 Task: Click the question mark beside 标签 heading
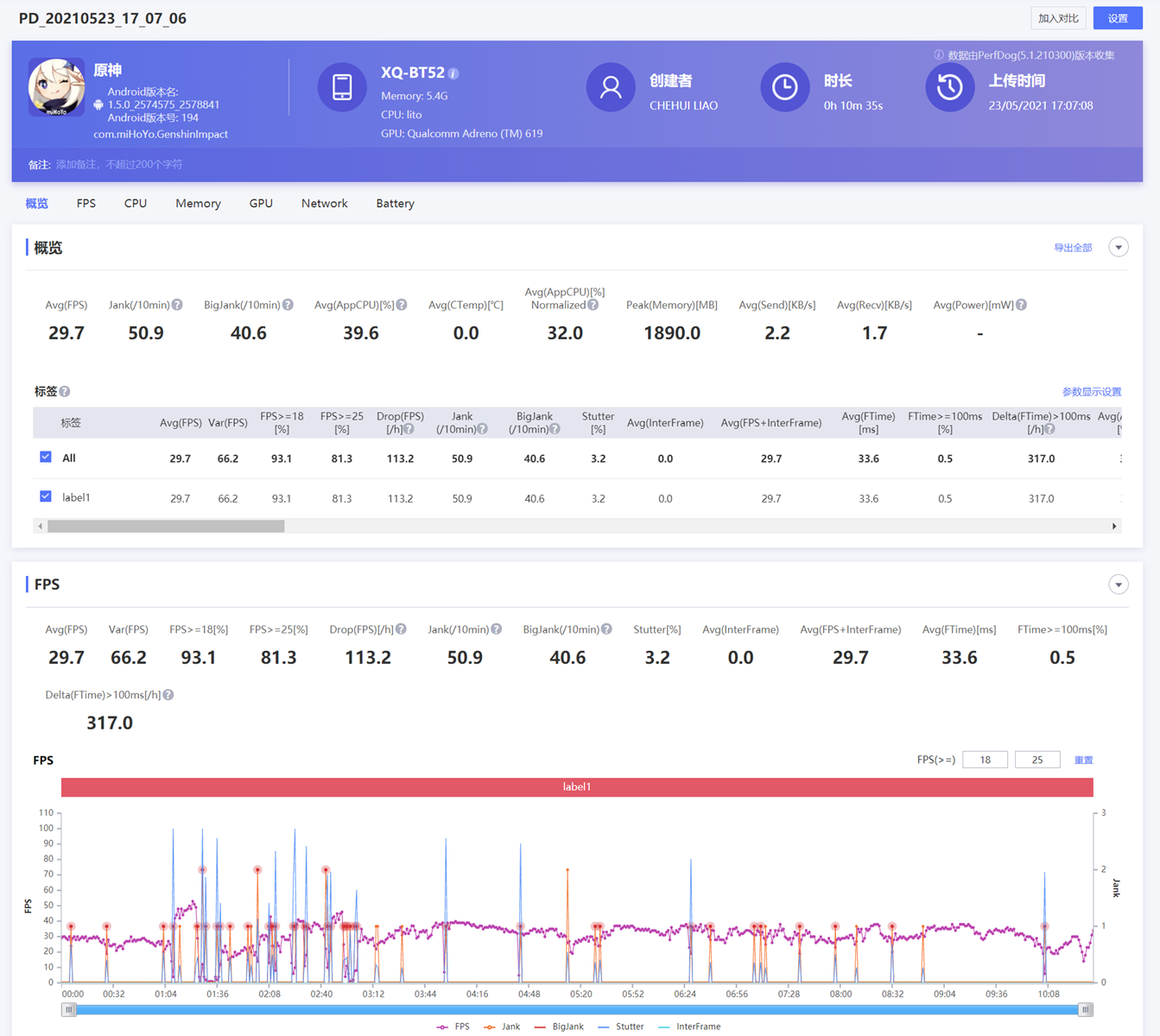65,392
